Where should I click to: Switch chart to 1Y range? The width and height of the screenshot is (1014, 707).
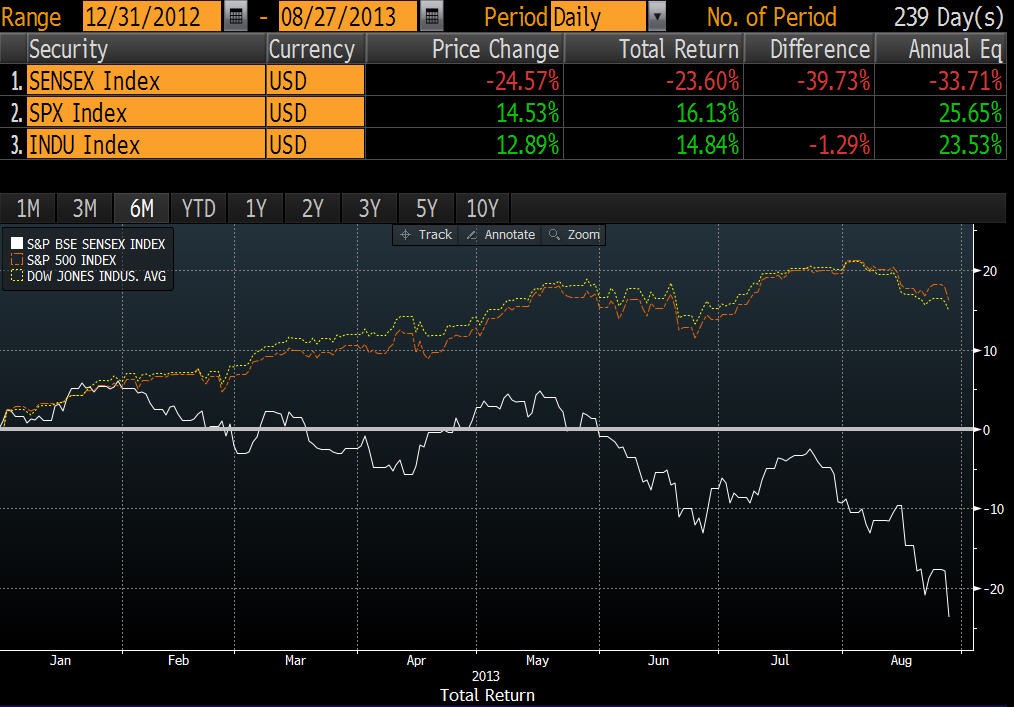click(x=255, y=208)
